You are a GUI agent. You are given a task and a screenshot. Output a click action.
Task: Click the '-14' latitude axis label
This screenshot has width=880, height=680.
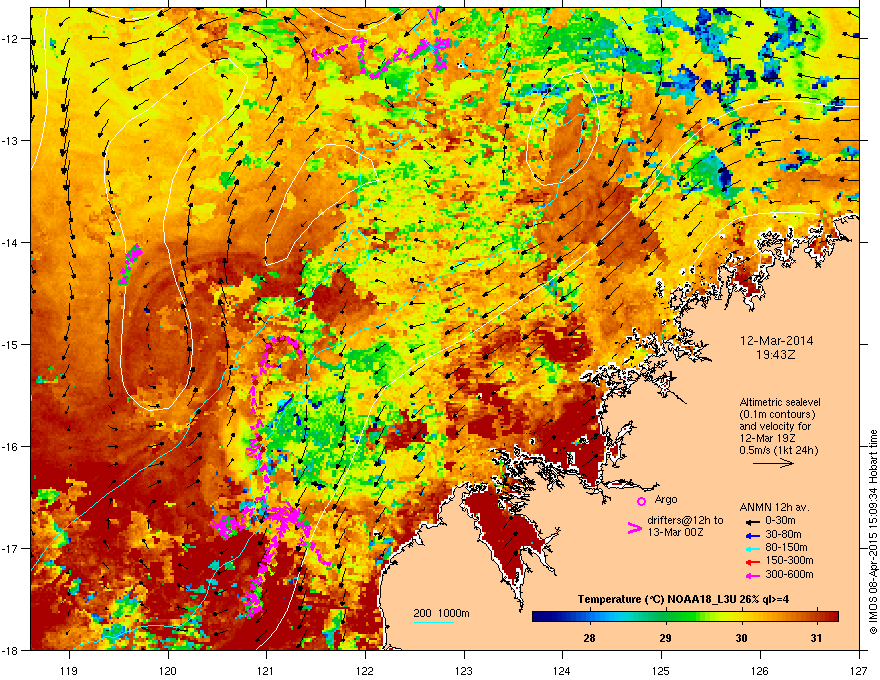point(10,242)
